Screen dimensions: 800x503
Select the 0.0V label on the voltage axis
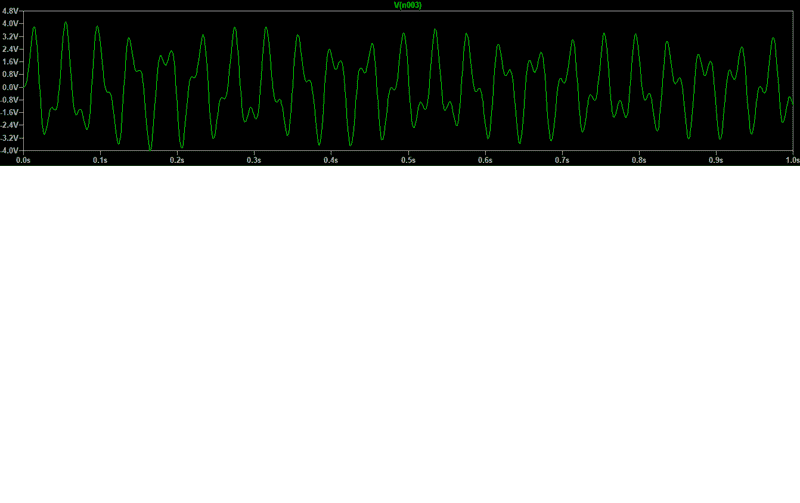coord(11,87)
